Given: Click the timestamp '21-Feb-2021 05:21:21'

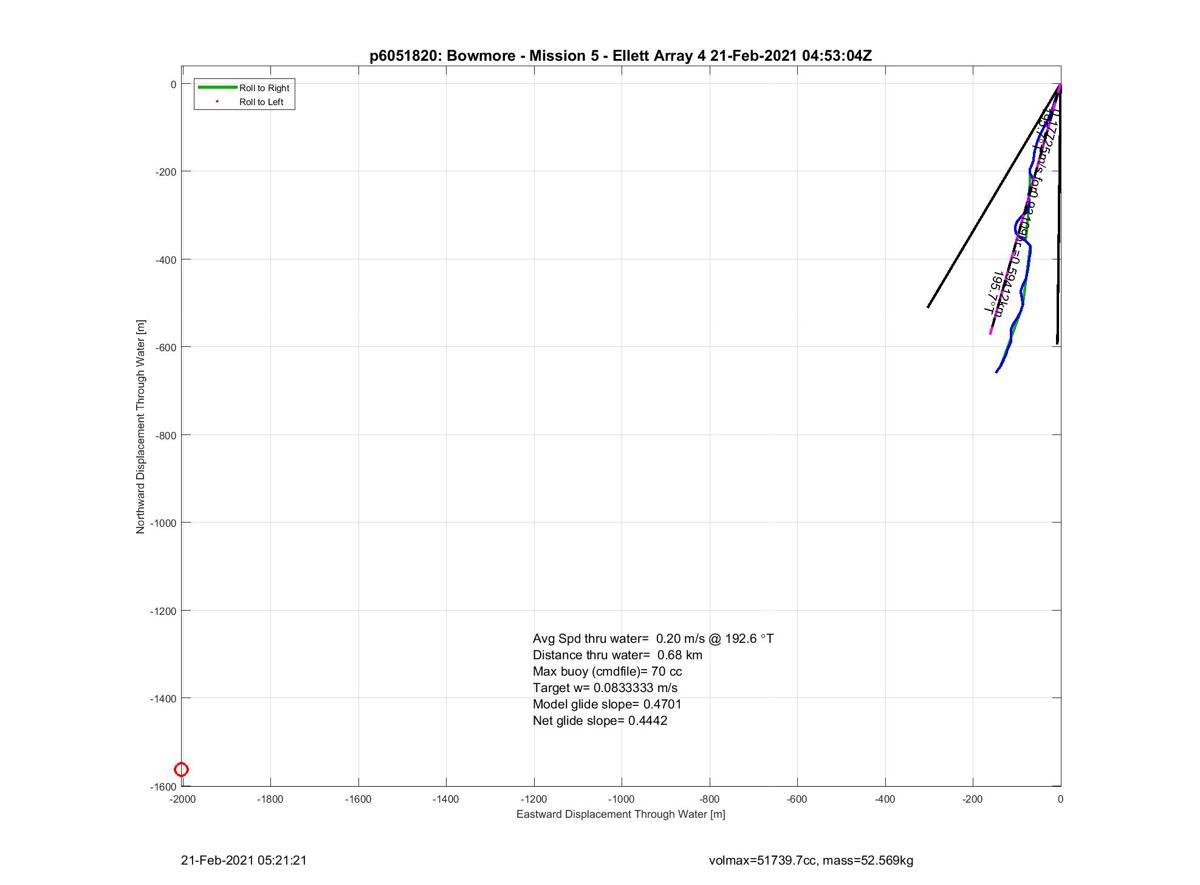Looking at the screenshot, I should (243, 860).
